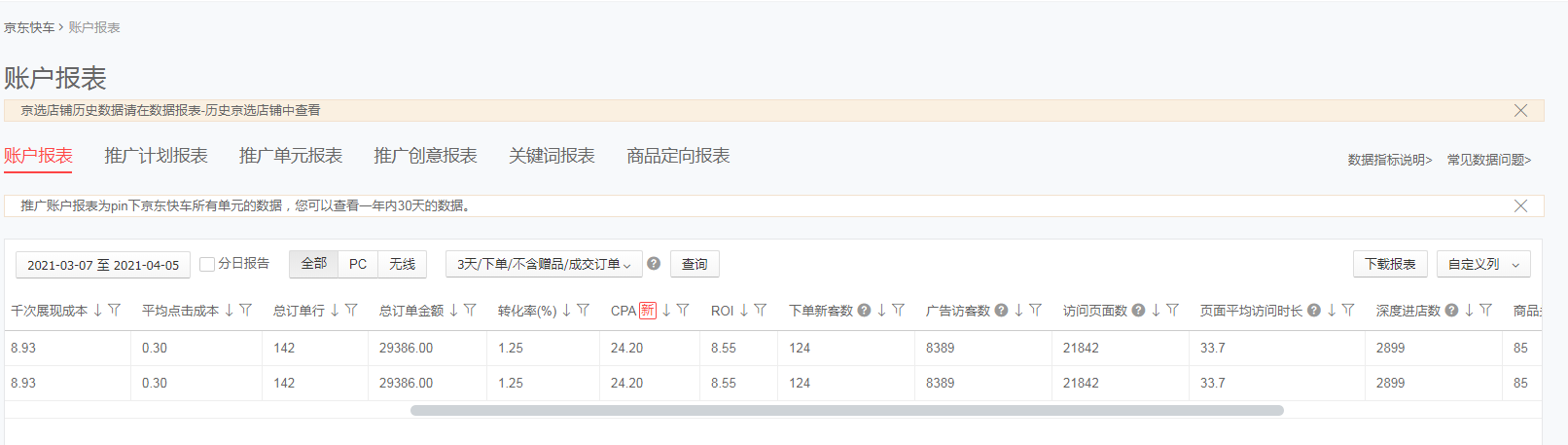Filter the CPA column
The width and height of the screenshot is (1568, 445).
[683, 311]
